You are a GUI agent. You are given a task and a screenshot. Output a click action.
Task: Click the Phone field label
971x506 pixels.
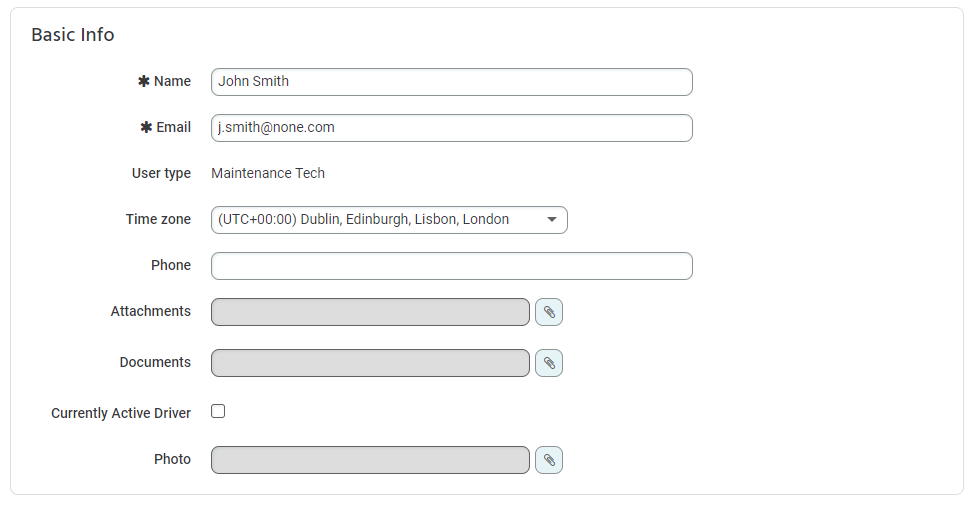pos(171,265)
